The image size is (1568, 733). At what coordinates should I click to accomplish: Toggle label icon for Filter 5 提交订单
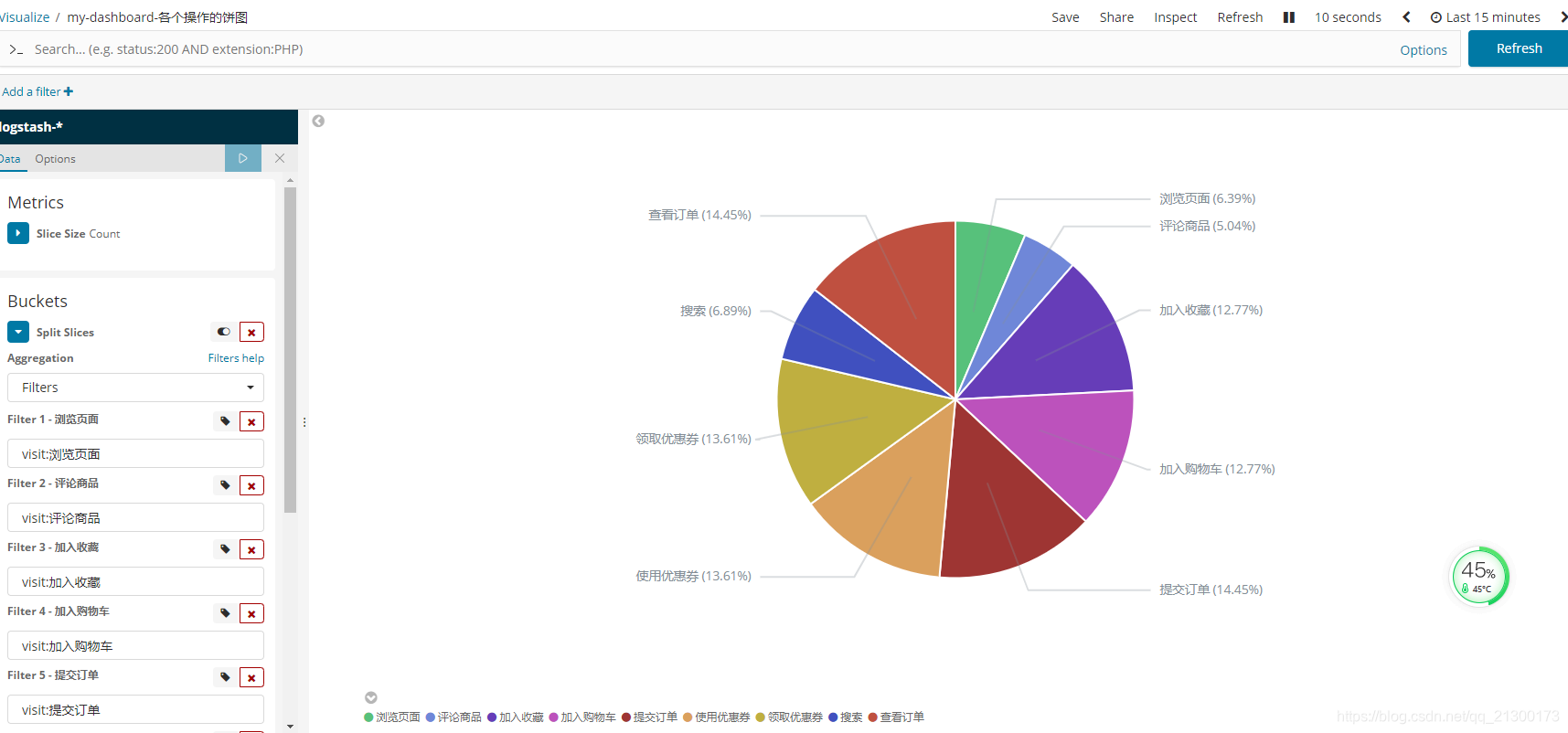pyautogui.click(x=225, y=677)
